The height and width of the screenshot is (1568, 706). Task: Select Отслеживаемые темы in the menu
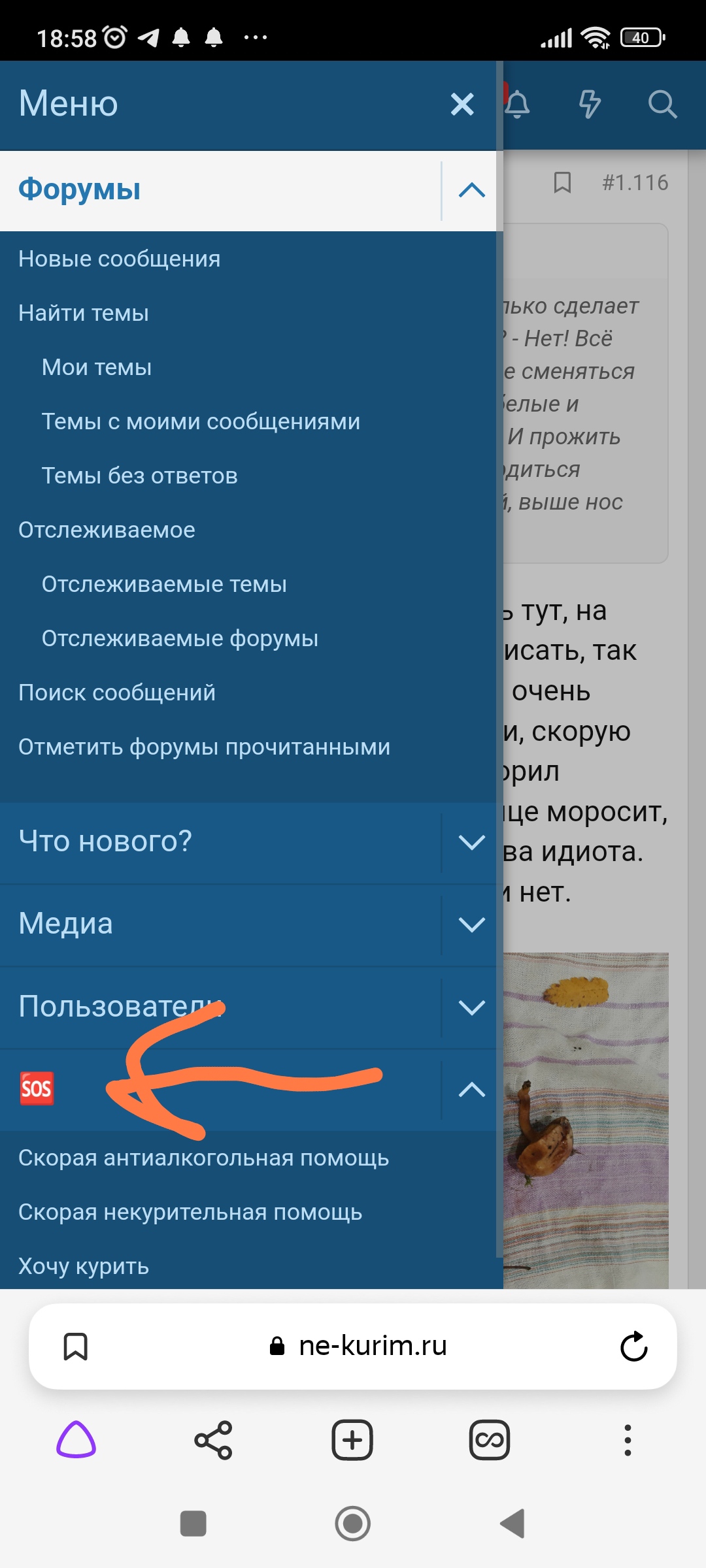click(164, 584)
